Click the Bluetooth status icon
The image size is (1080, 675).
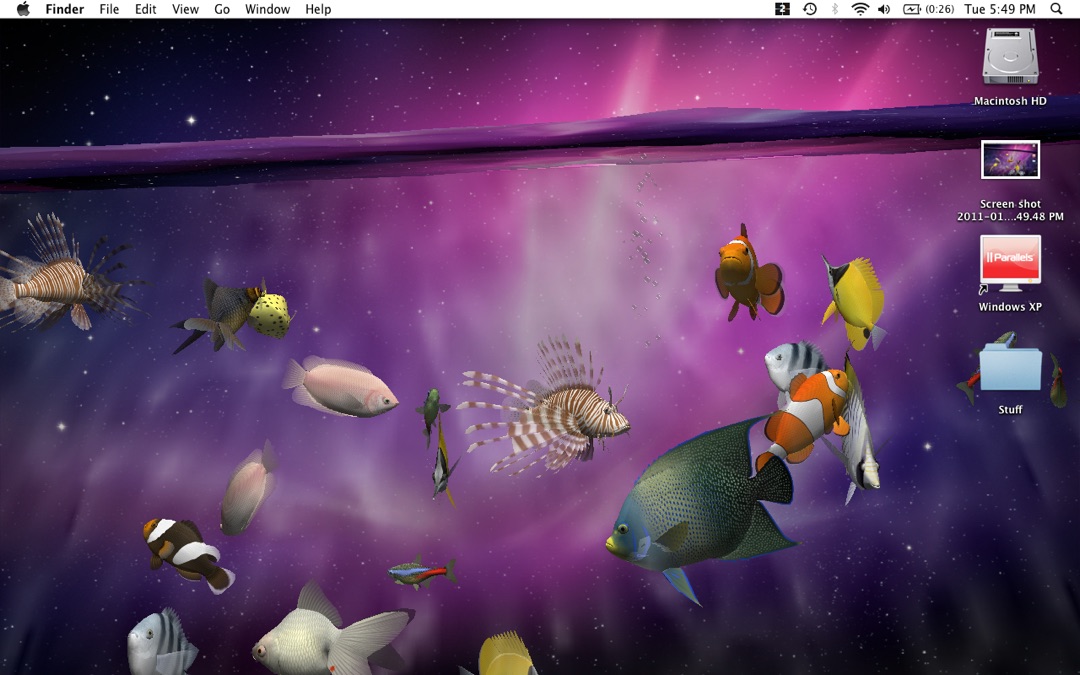(835, 9)
